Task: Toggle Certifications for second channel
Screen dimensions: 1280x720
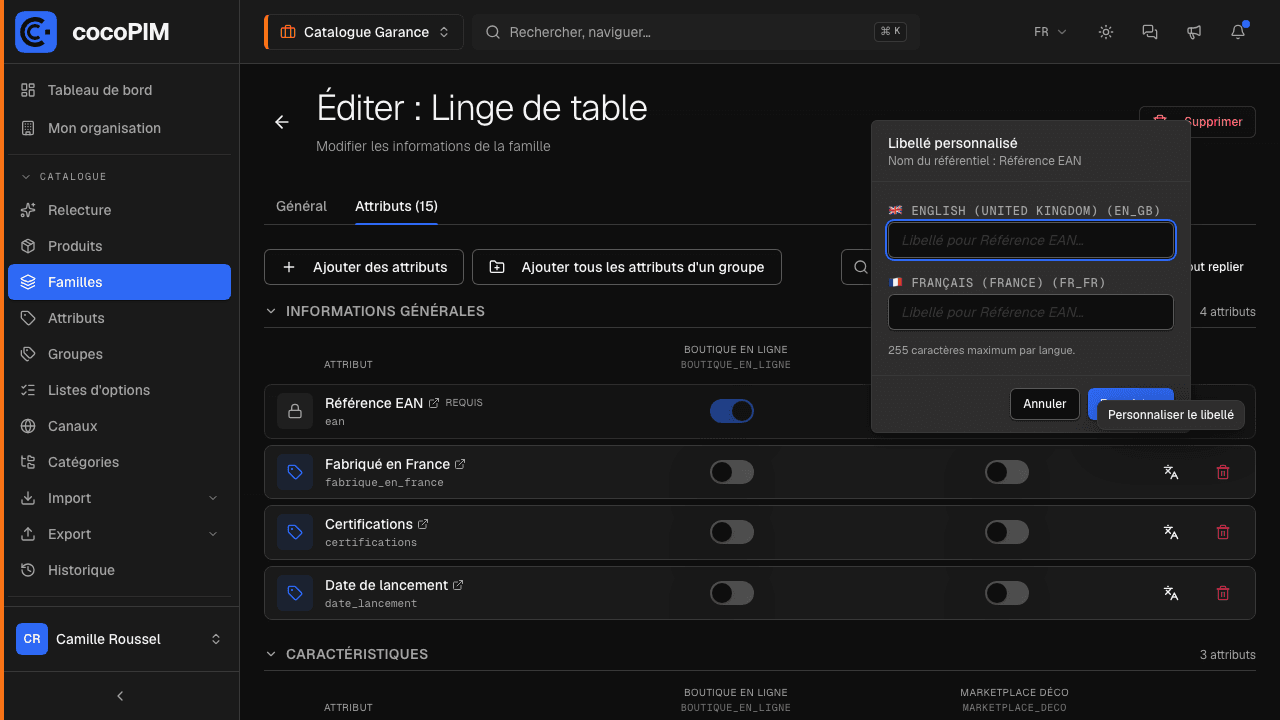Action: (1007, 532)
